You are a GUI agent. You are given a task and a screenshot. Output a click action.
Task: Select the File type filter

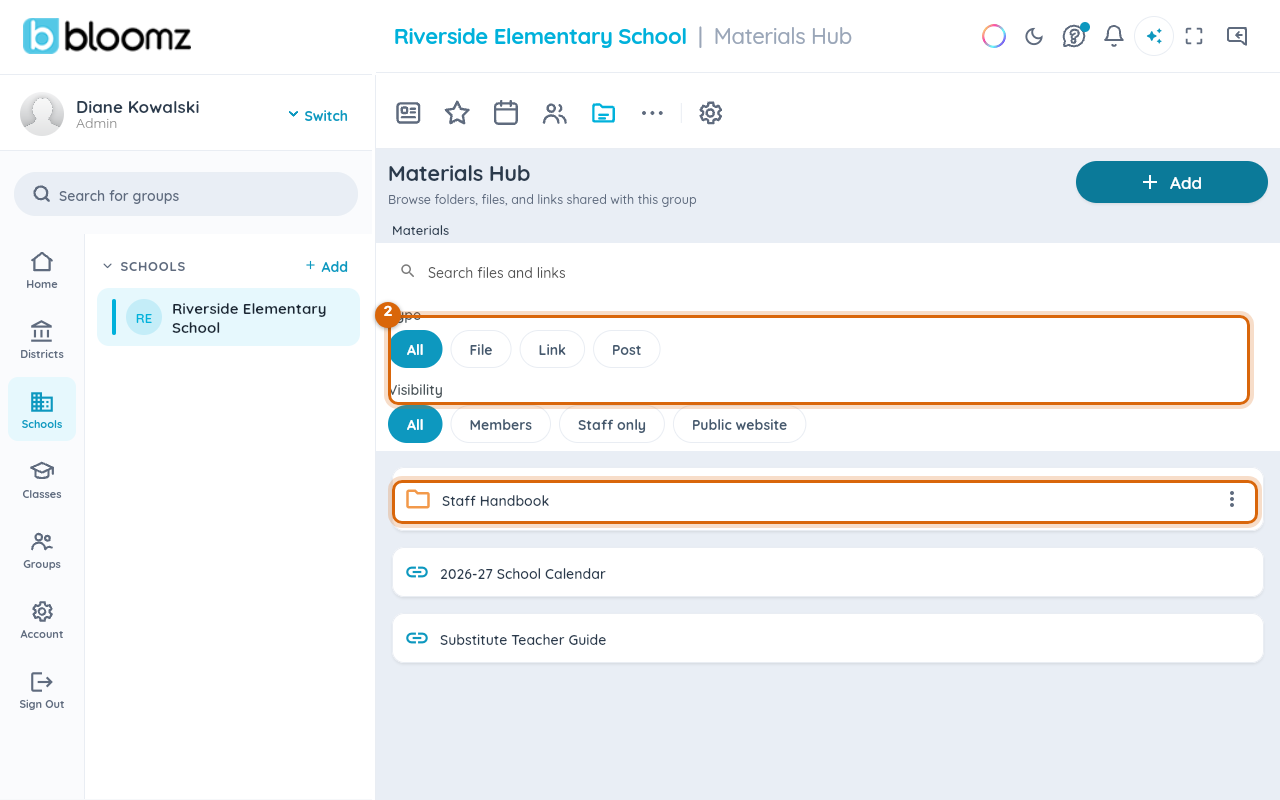(481, 349)
